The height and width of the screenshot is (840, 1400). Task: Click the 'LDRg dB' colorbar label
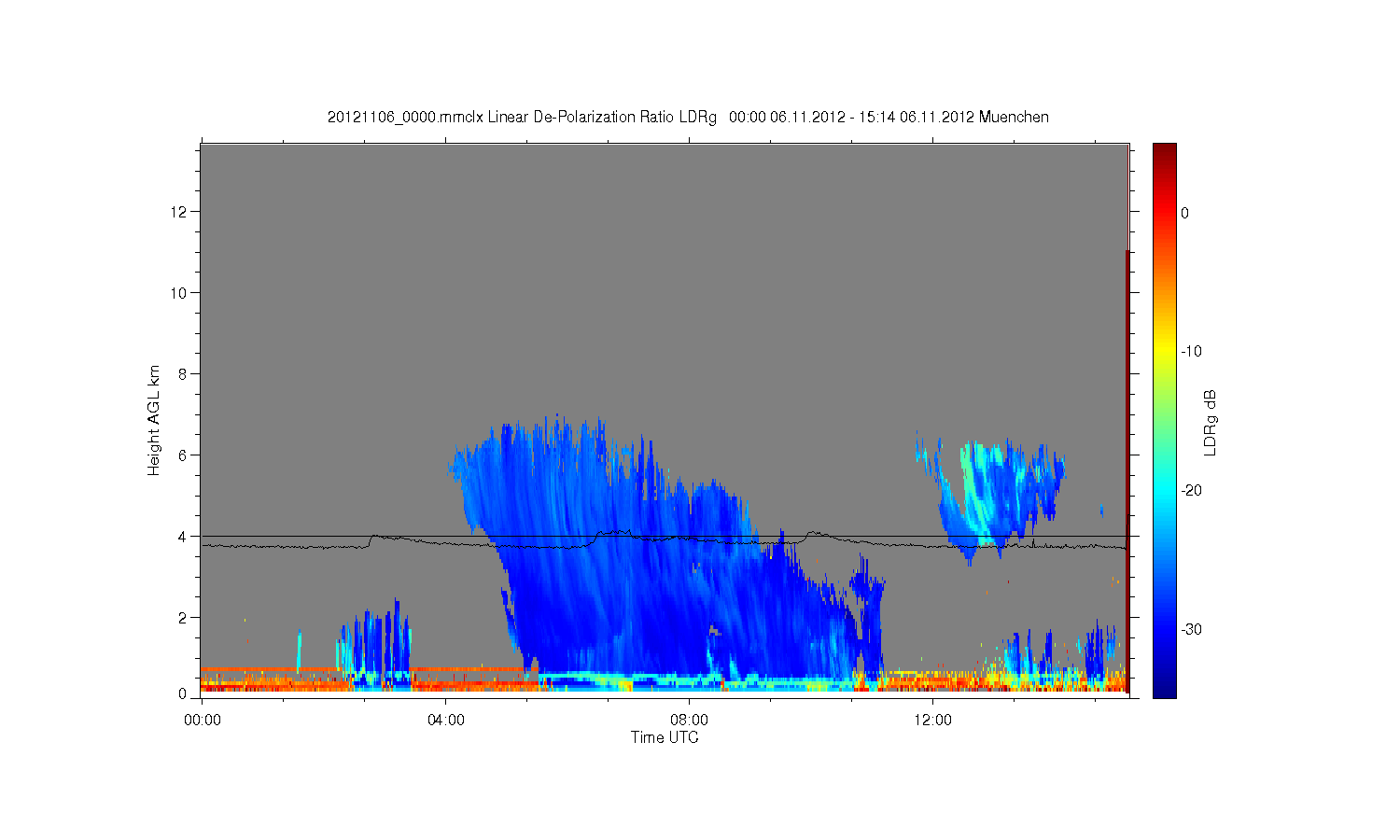(1211, 422)
